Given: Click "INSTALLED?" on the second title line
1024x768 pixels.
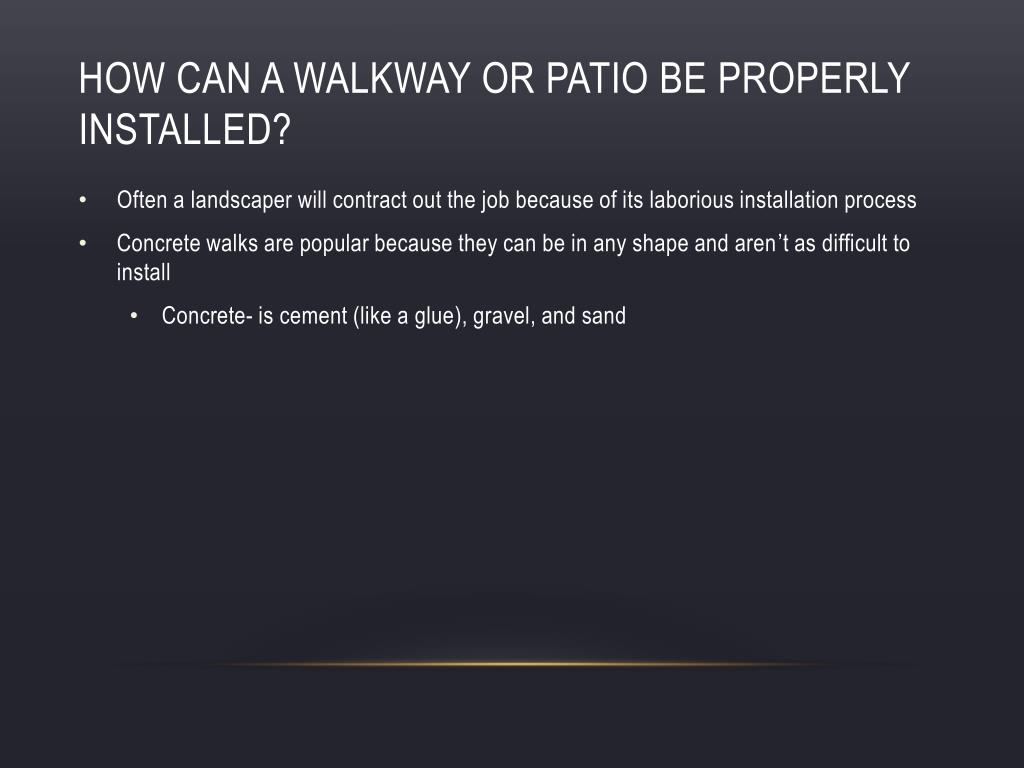Looking at the screenshot, I should tap(184, 129).
